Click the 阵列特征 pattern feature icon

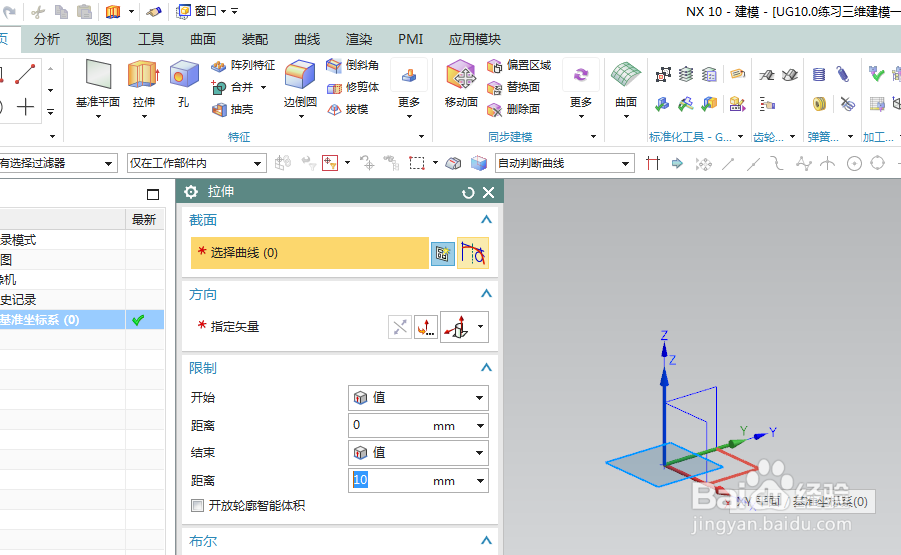pos(218,66)
